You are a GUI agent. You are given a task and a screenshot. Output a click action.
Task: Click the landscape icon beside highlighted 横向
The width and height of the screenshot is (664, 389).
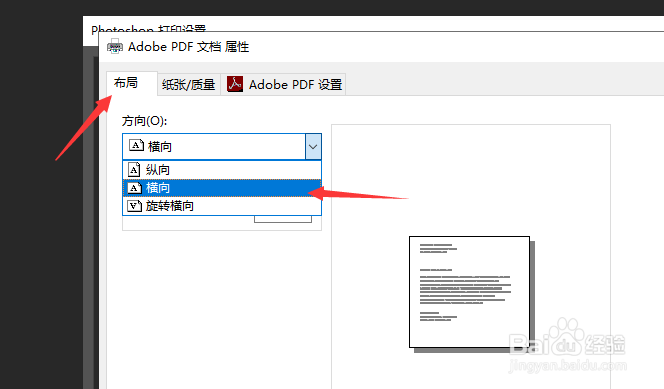point(134,188)
